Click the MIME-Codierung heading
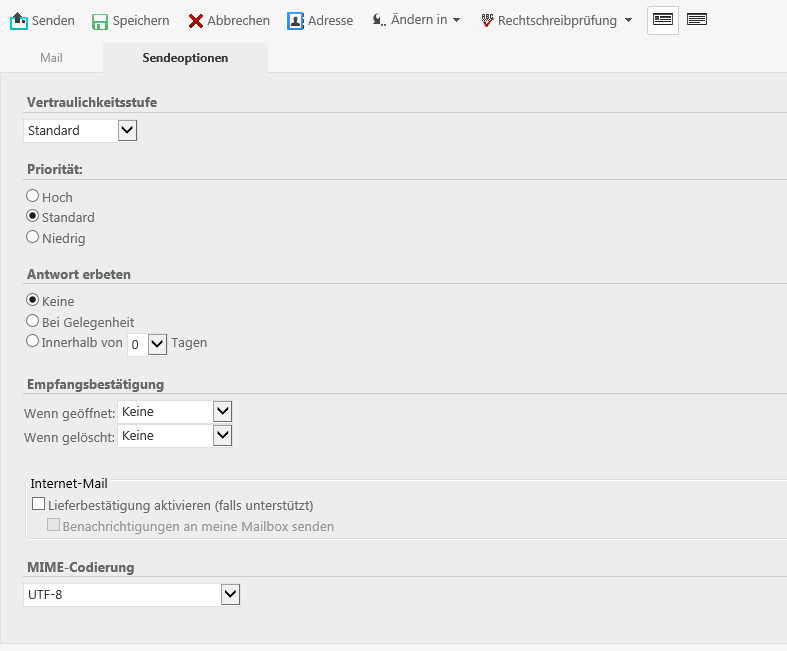787x651 pixels. click(81, 568)
